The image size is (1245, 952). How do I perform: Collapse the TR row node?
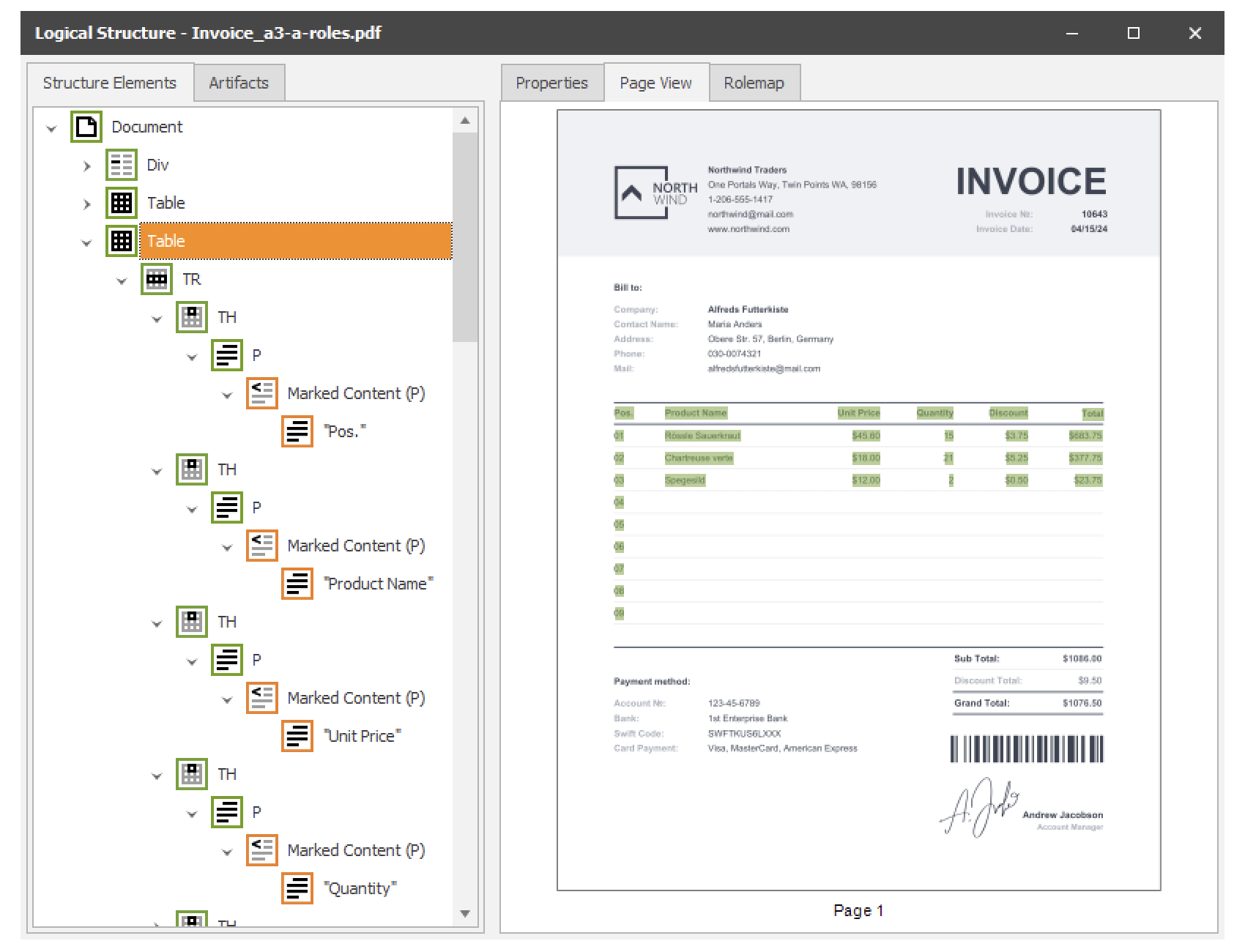point(122,280)
